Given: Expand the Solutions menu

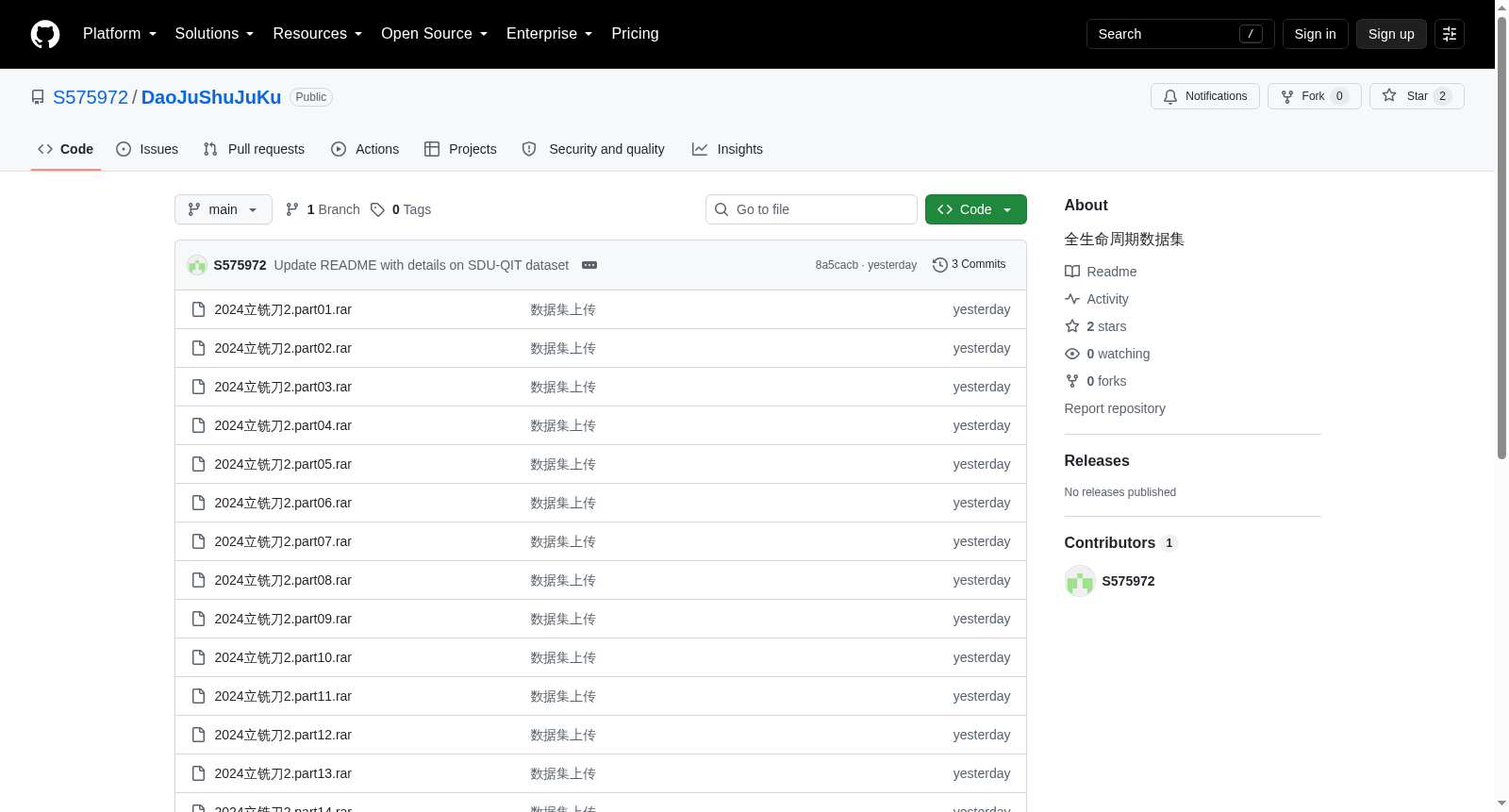Looking at the screenshot, I should [x=214, y=34].
